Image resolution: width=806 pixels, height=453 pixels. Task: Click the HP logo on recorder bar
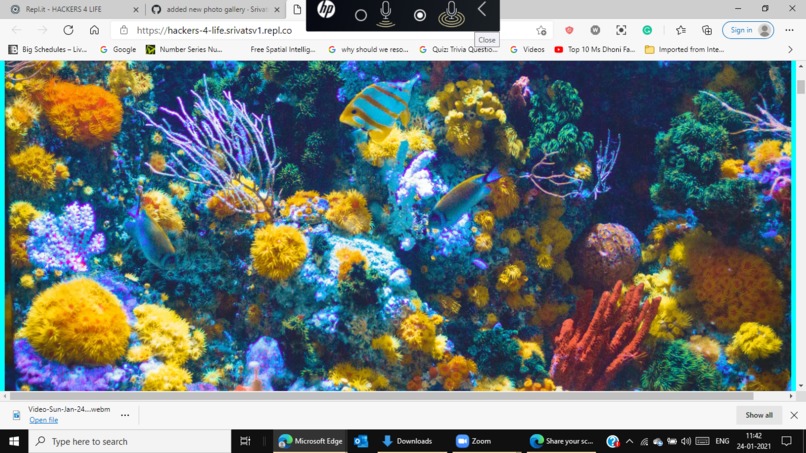pos(326,9)
